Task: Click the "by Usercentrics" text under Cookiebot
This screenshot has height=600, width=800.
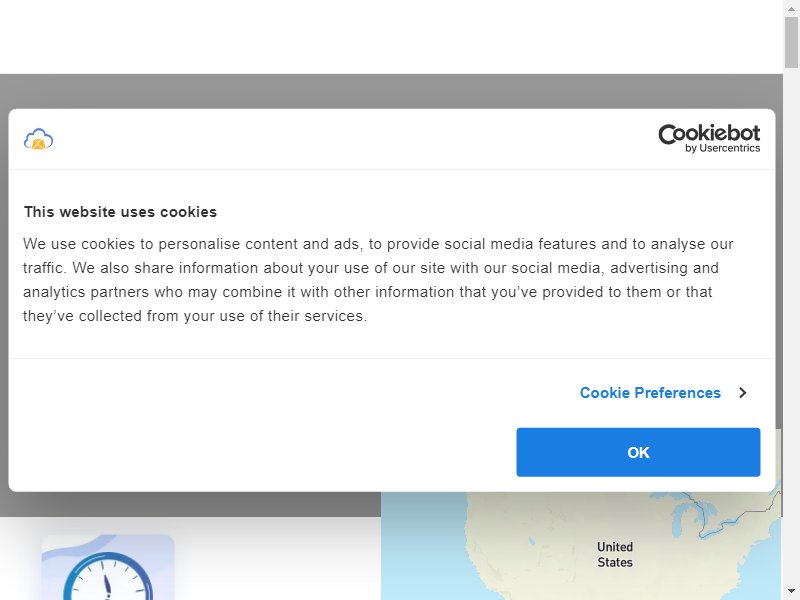Action: 722,148
